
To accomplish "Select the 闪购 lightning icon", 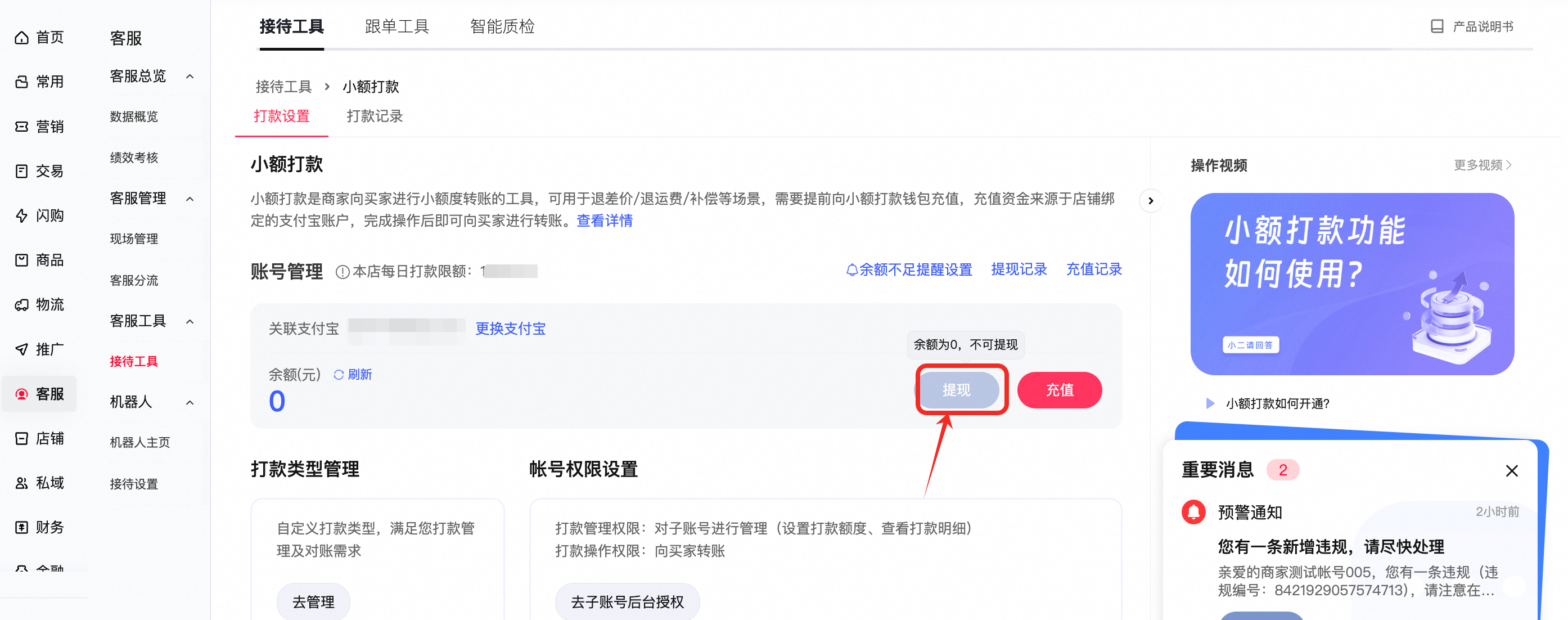I will click(x=21, y=215).
